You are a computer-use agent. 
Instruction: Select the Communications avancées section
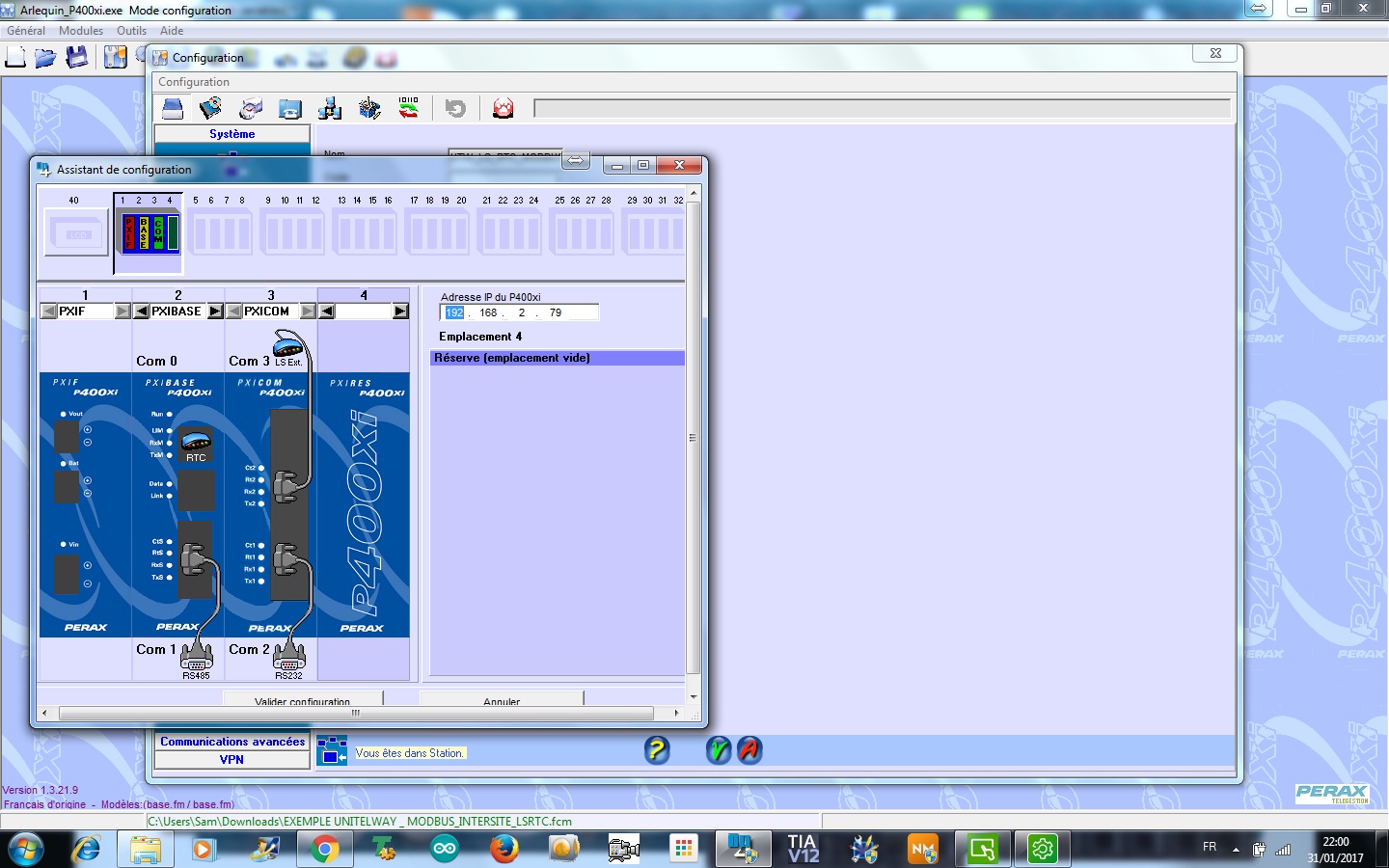pyautogui.click(x=232, y=742)
